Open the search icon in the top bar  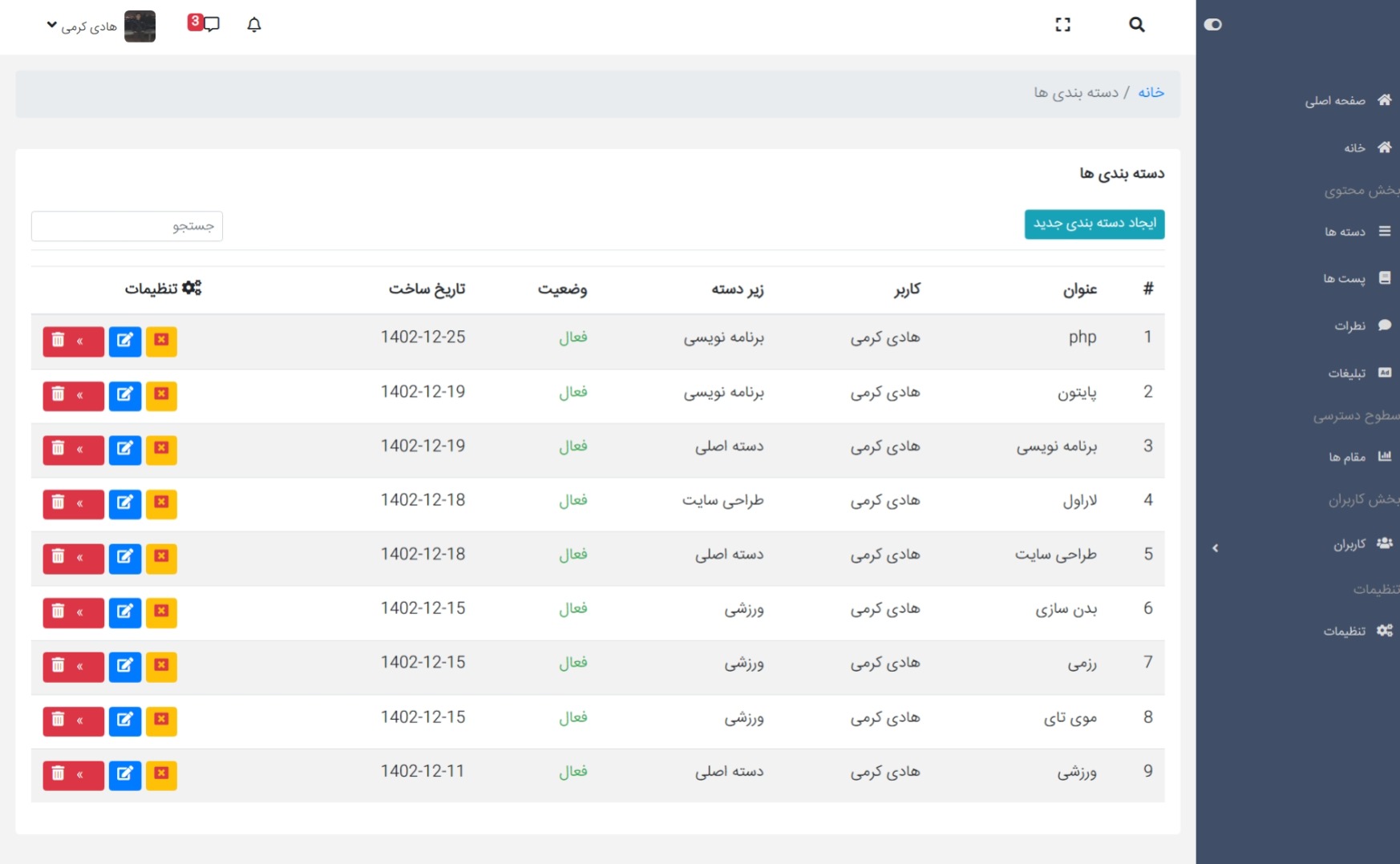click(x=1136, y=25)
